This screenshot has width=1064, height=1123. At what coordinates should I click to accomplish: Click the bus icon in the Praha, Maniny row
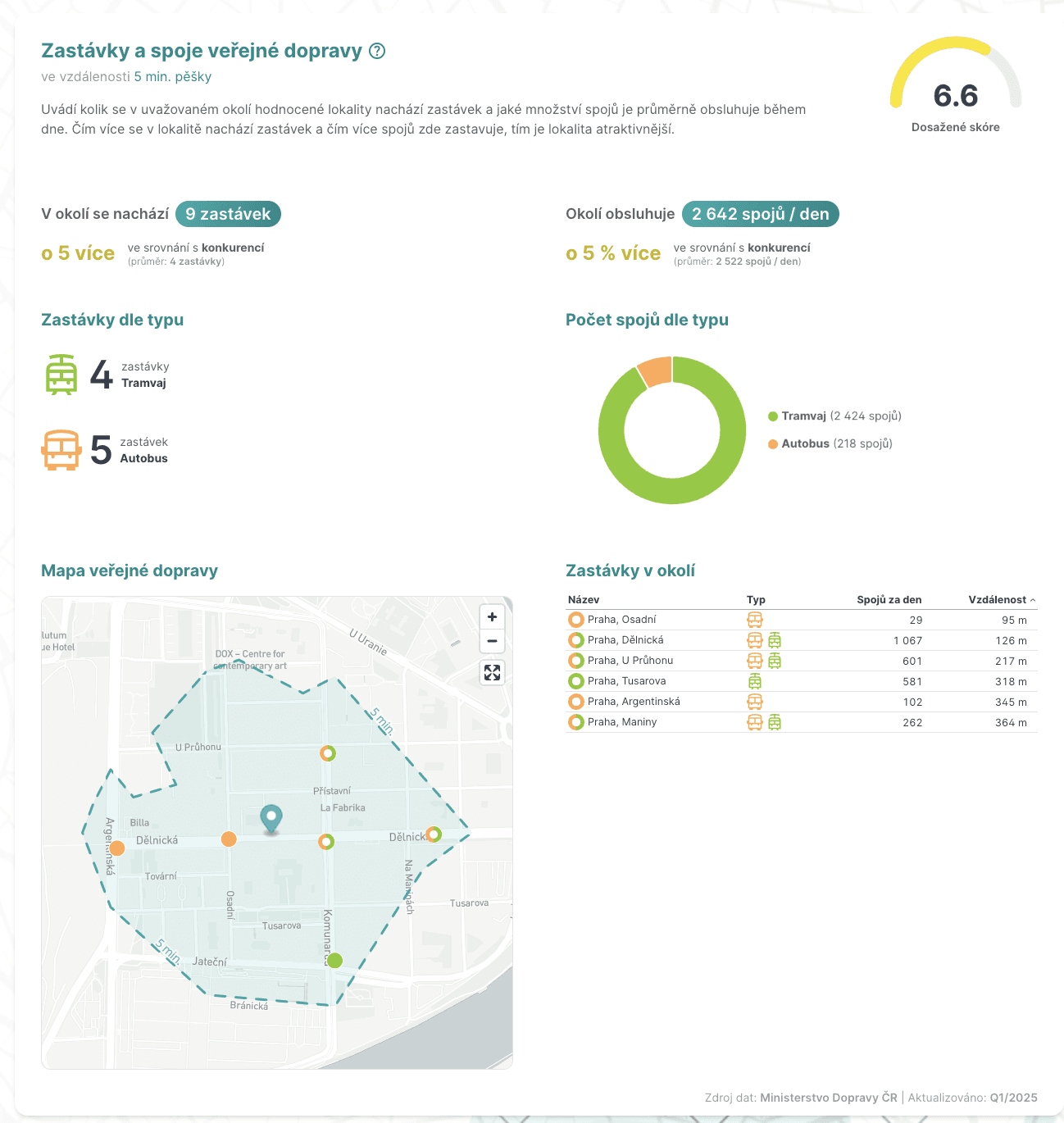coord(754,722)
